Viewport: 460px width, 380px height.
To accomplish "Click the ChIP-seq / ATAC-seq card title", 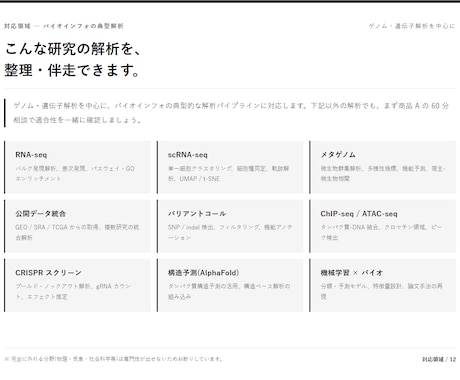I will (x=359, y=214).
